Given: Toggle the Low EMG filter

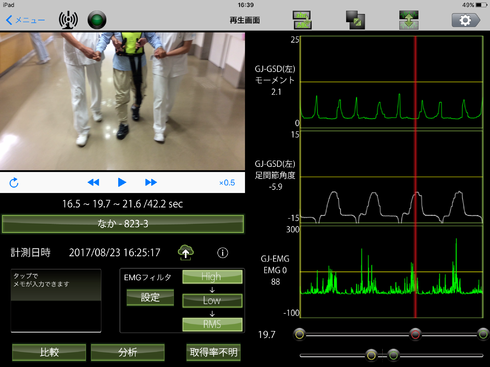Looking at the screenshot, I should (x=212, y=300).
